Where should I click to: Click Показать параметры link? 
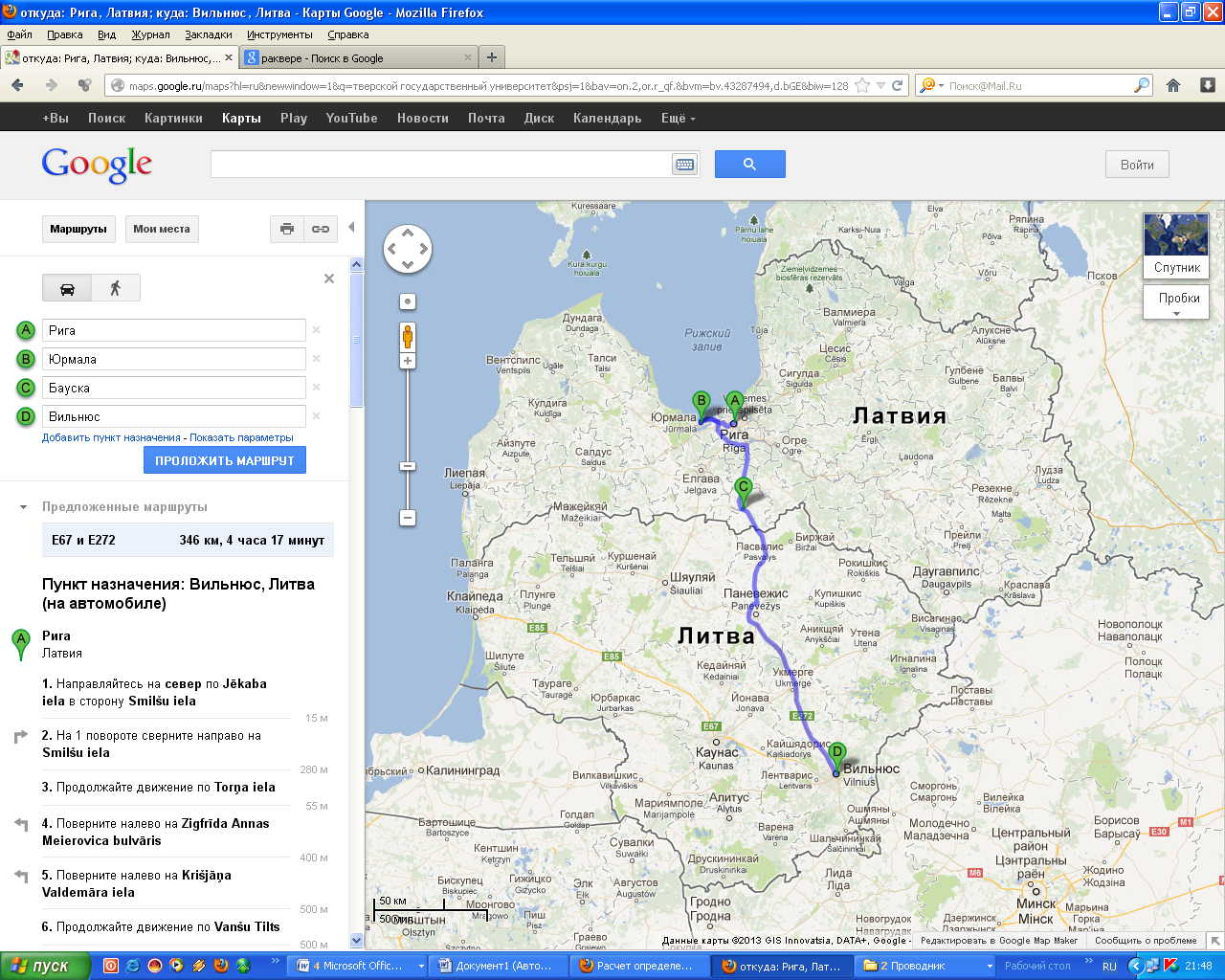241,437
